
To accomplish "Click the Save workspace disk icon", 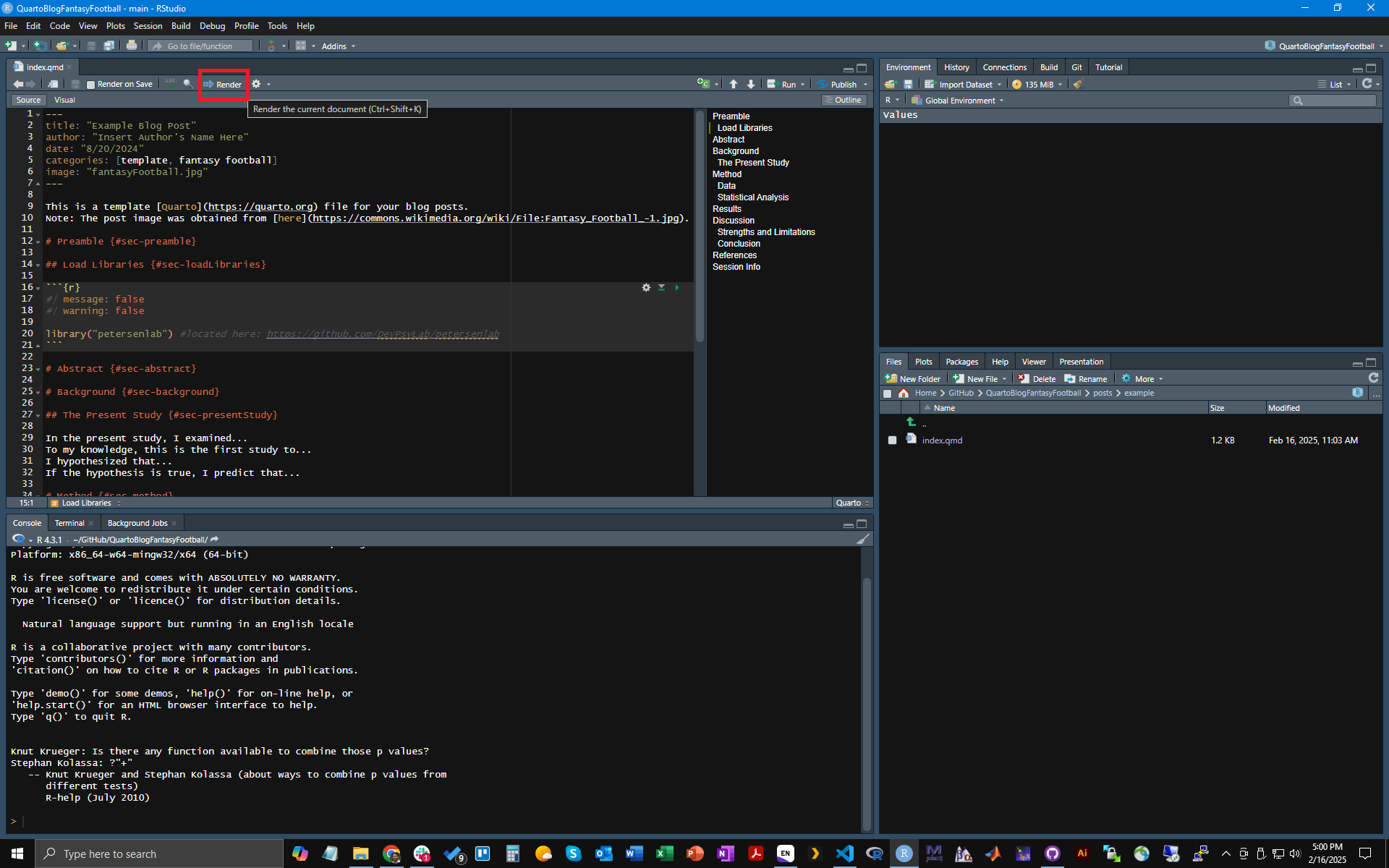I will coord(908,84).
